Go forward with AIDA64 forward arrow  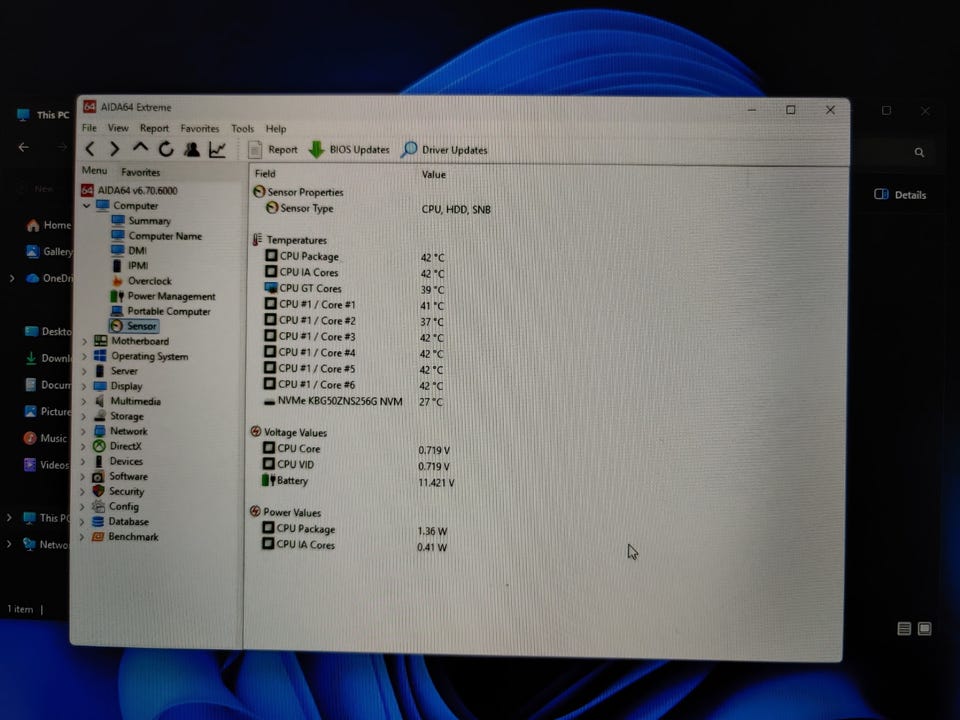[x=114, y=149]
